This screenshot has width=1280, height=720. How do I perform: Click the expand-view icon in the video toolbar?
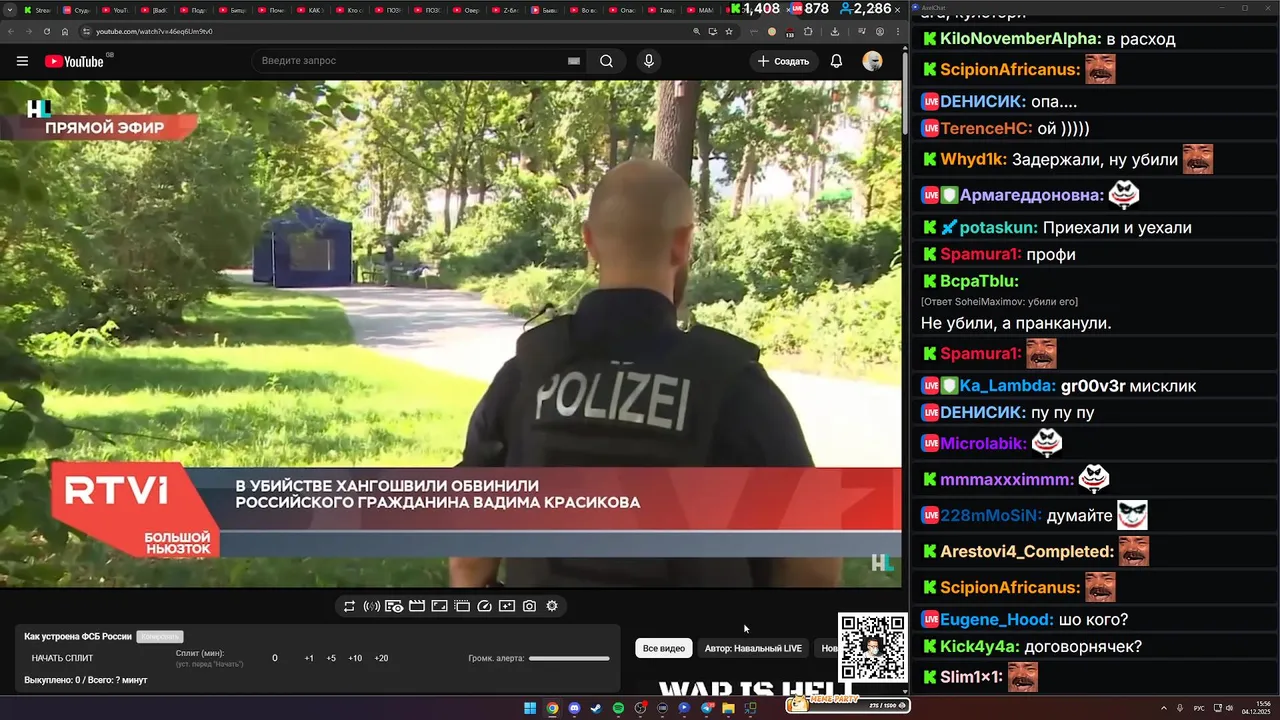439,606
